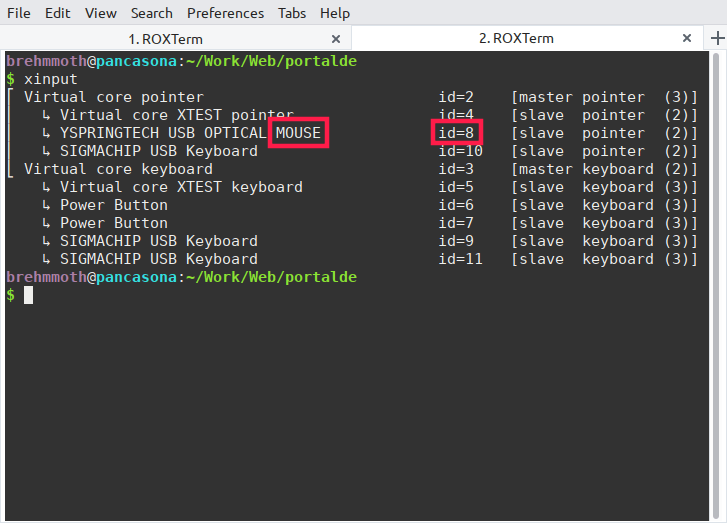Click the YSPRINGTECH USB OPTICAL MOUSE text
This screenshot has height=523, width=727.
point(190,133)
